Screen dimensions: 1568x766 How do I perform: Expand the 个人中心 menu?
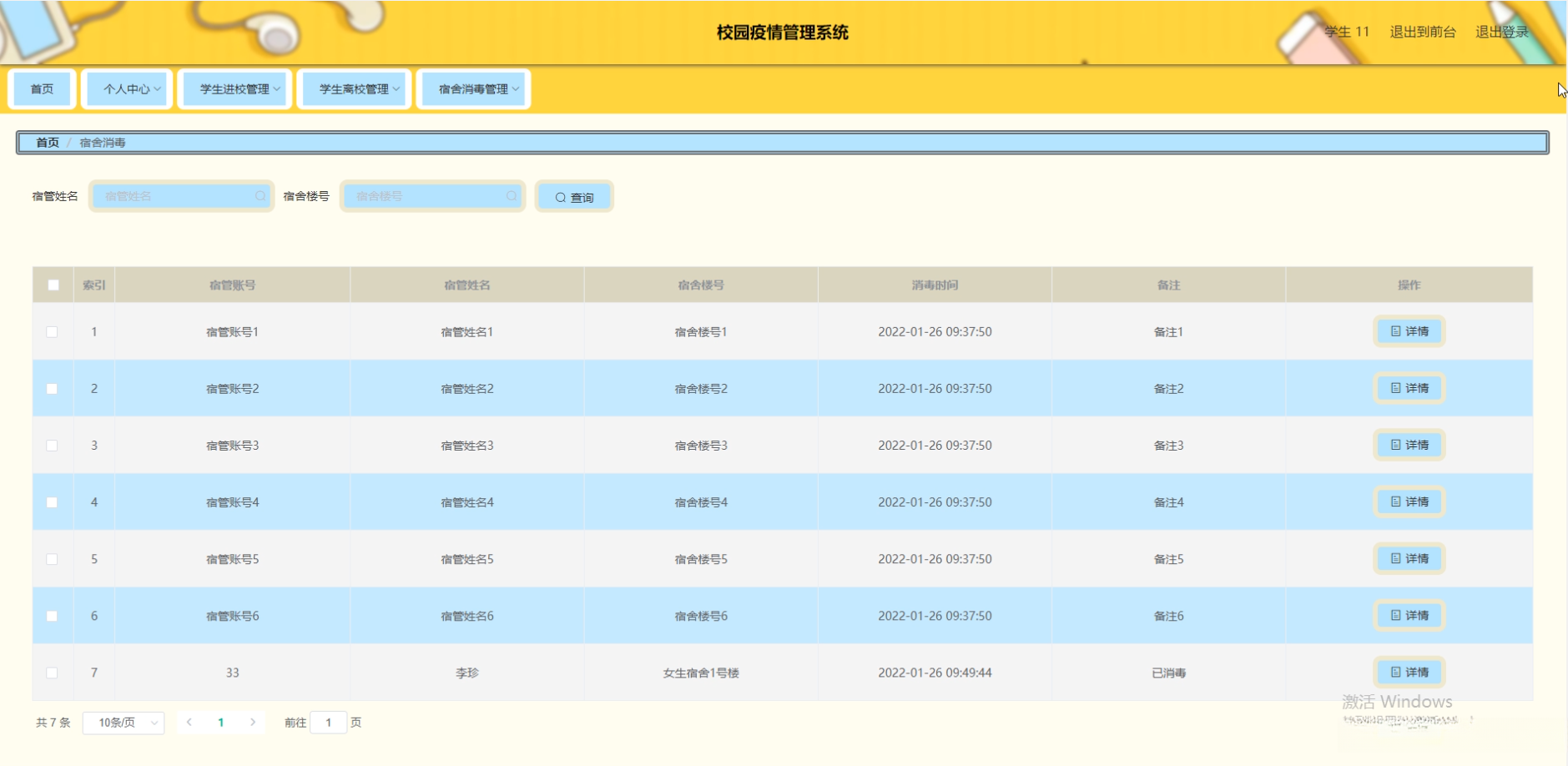(127, 89)
